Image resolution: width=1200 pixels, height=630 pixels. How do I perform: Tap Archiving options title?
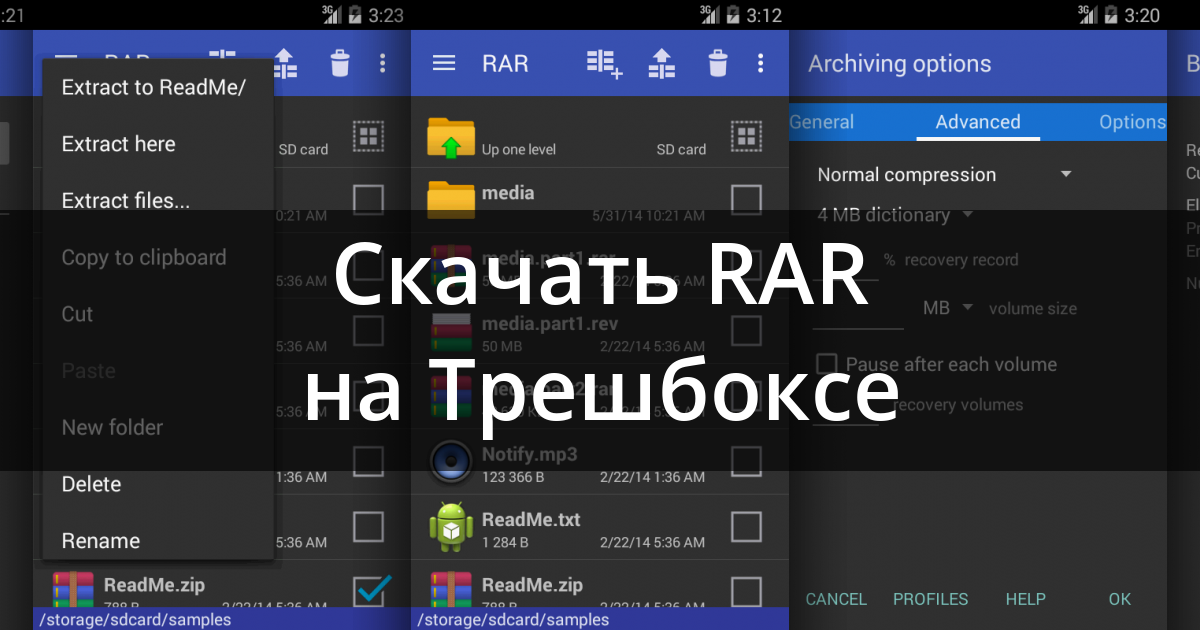[x=900, y=64]
